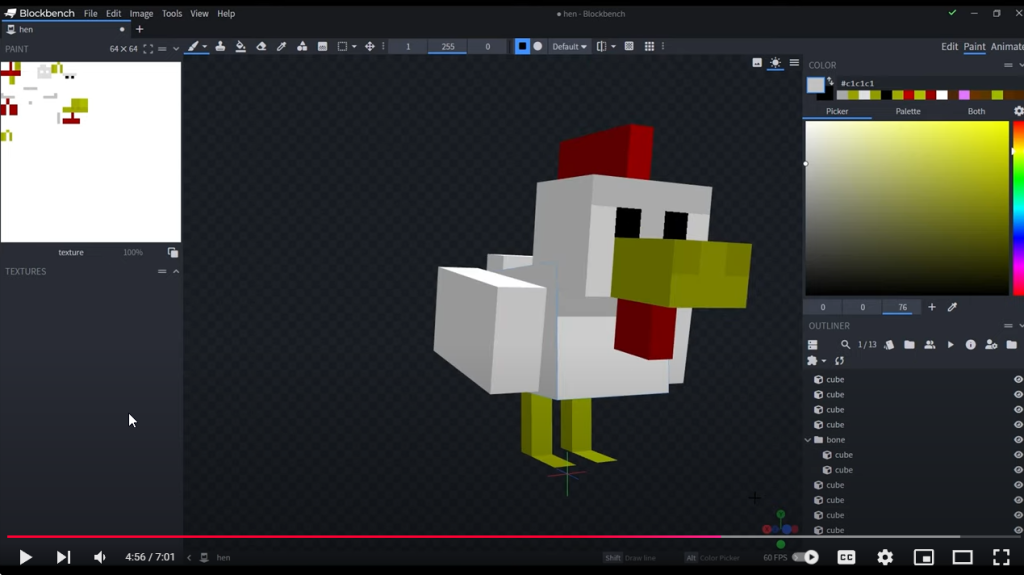This screenshot has width=1024, height=575.
Task: Collapse the bone group in Outliner
Action: coord(808,440)
